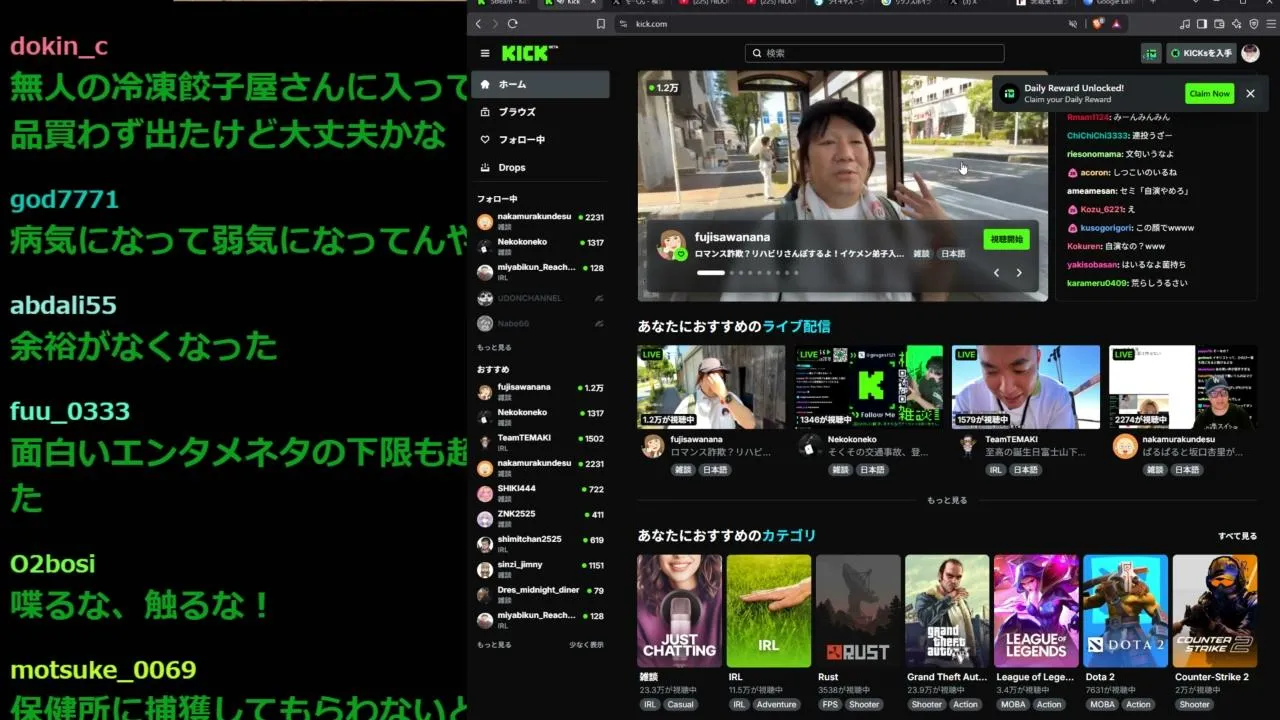Open the nakamurakundesu followed channel
This screenshot has width=1280, height=720.
click(540, 221)
